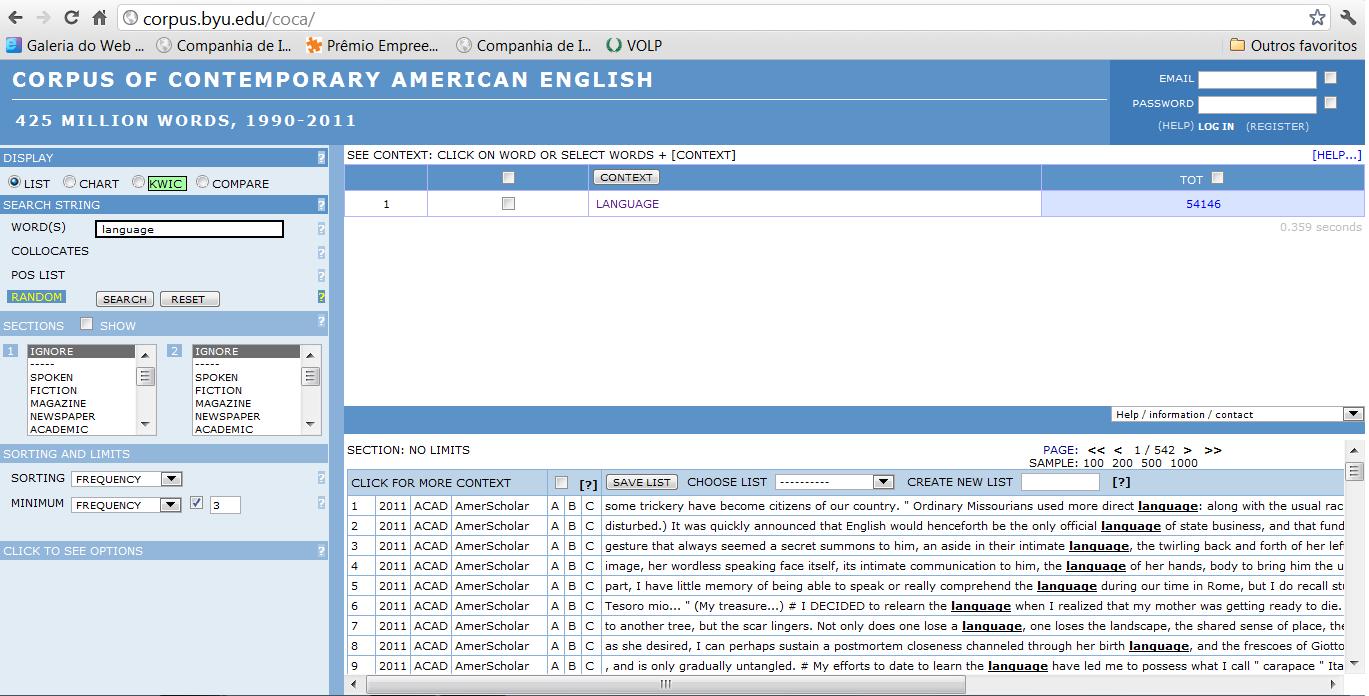Click the RESET button

[x=188, y=299]
